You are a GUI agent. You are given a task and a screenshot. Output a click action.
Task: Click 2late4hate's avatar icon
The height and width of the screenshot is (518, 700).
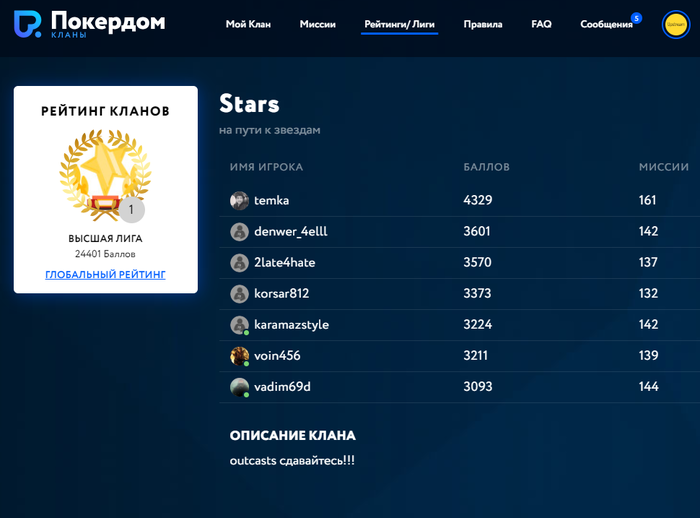239,263
